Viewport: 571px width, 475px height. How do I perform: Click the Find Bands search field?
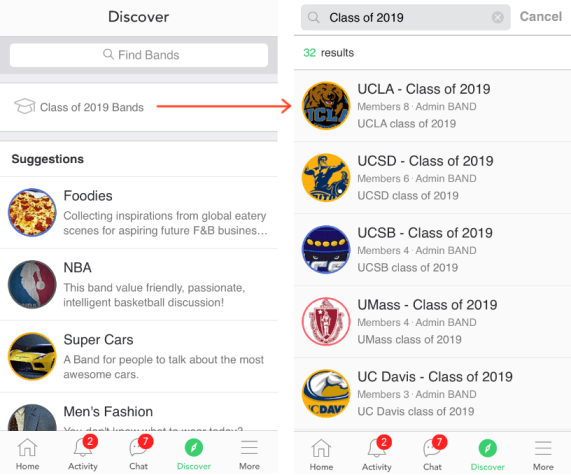point(139,55)
